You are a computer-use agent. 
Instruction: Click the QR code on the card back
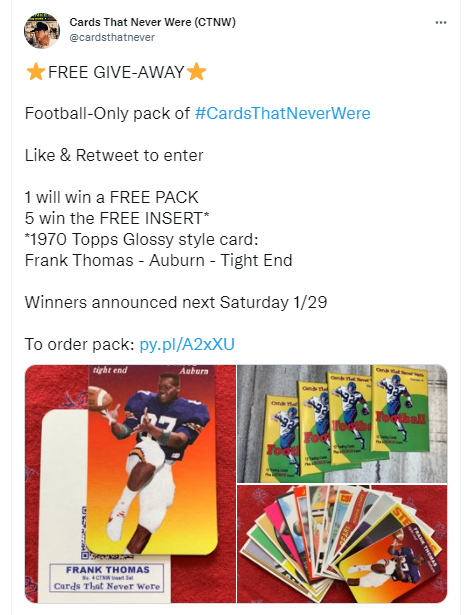[x=85, y=532]
